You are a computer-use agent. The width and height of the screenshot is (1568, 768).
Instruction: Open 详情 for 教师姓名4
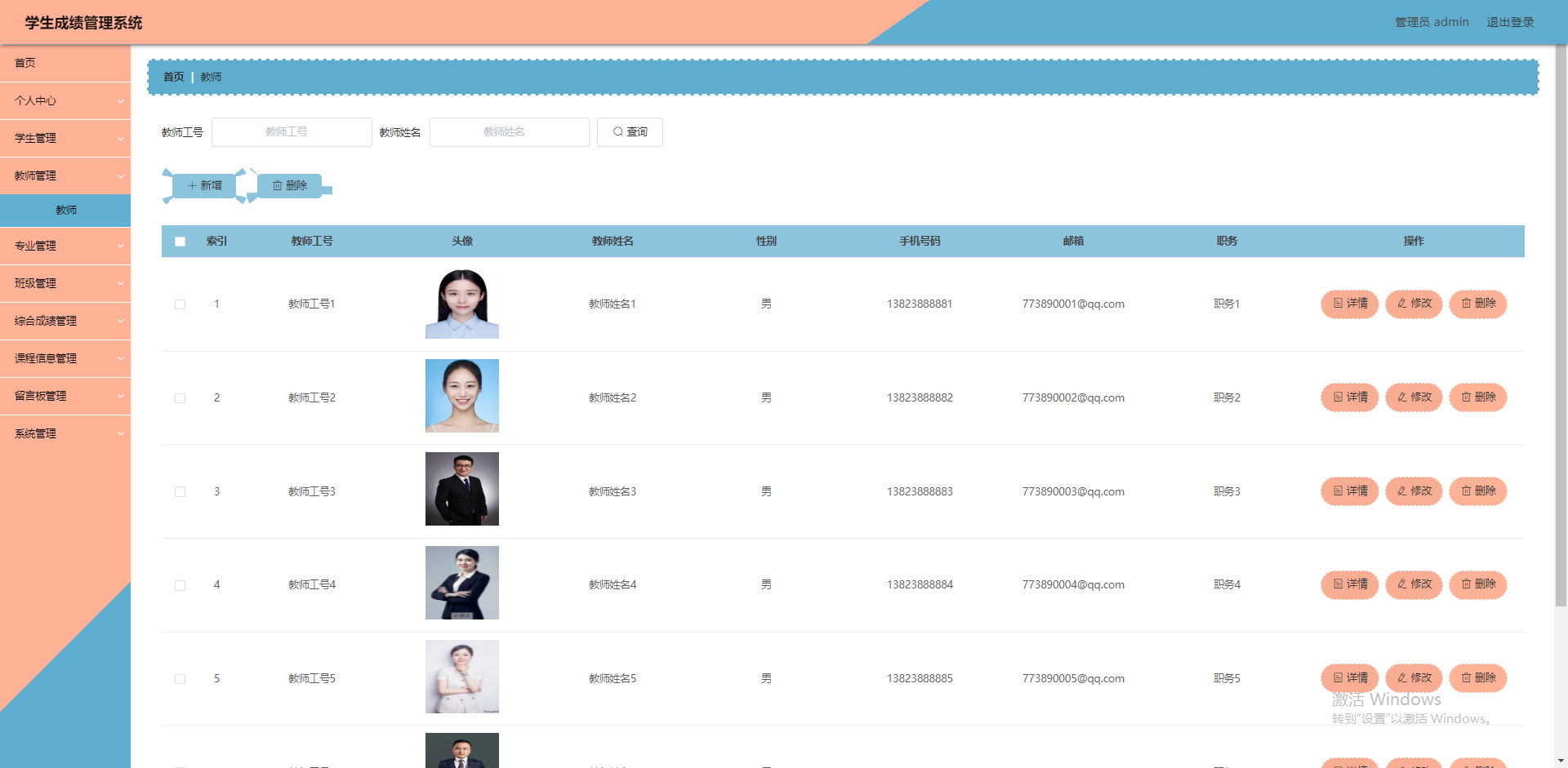pyautogui.click(x=1349, y=584)
